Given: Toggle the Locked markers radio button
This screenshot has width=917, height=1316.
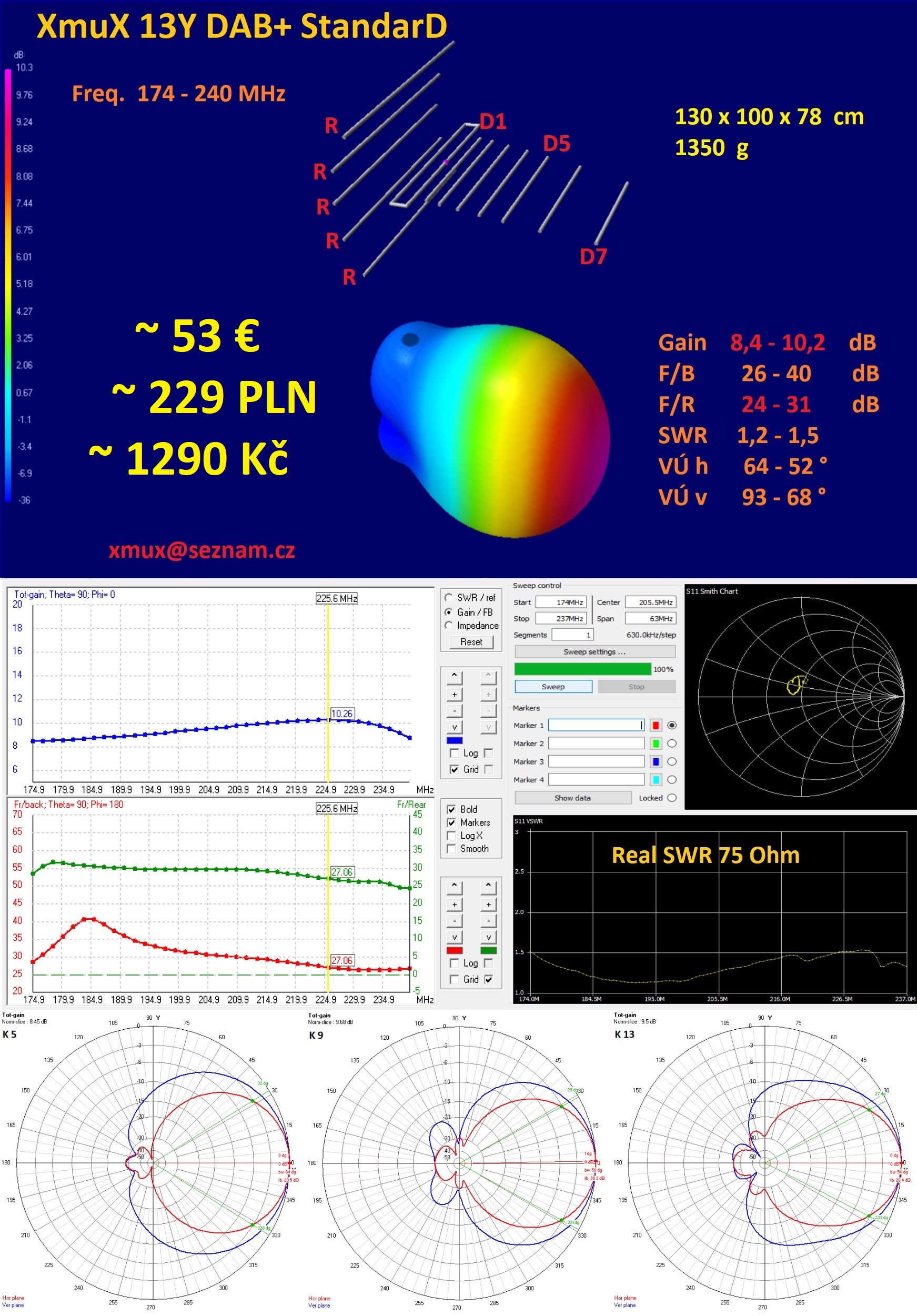Looking at the screenshot, I should 672,798.
